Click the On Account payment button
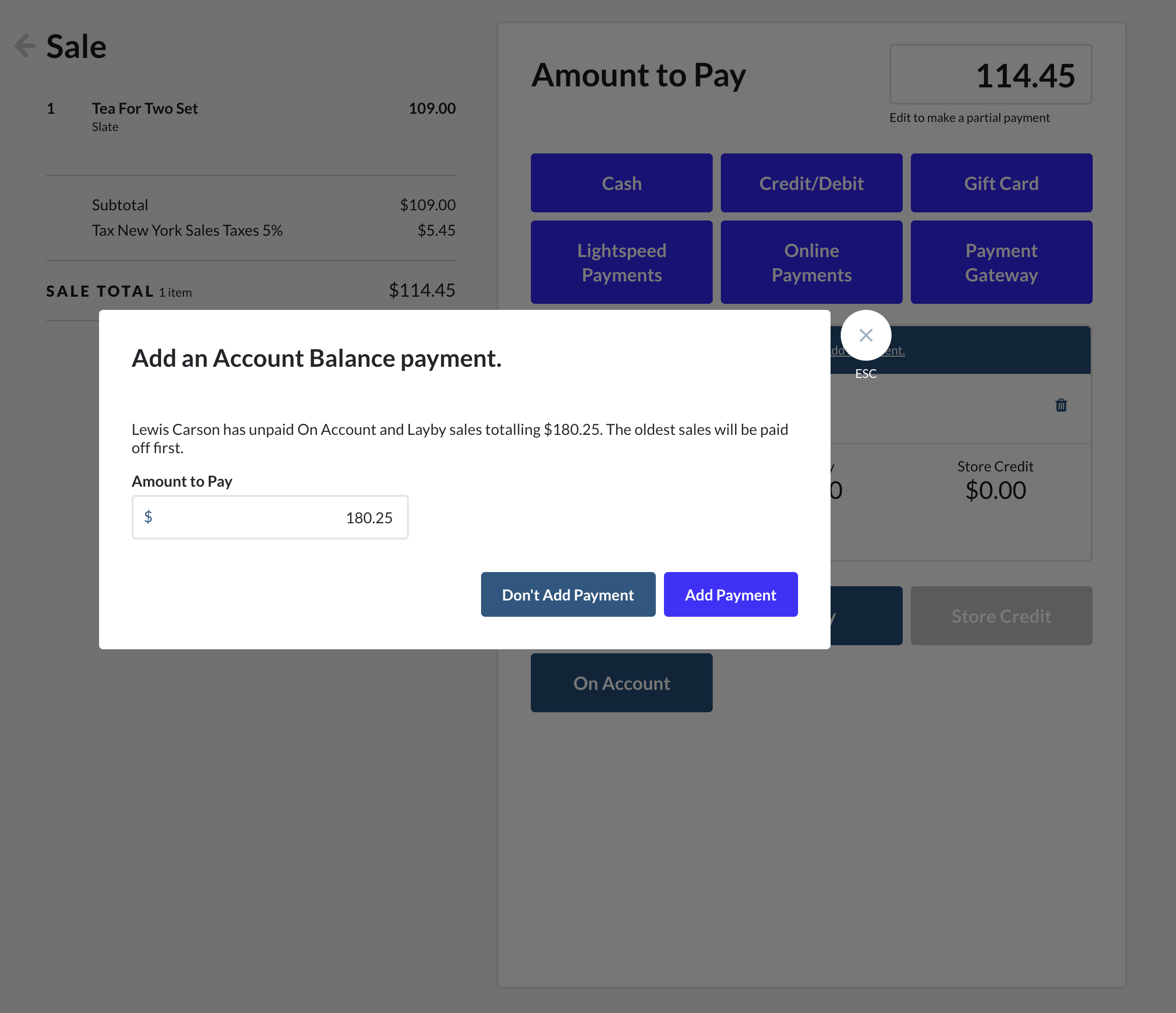Viewport: 1176px width, 1013px height. click(x=621, y=683)
